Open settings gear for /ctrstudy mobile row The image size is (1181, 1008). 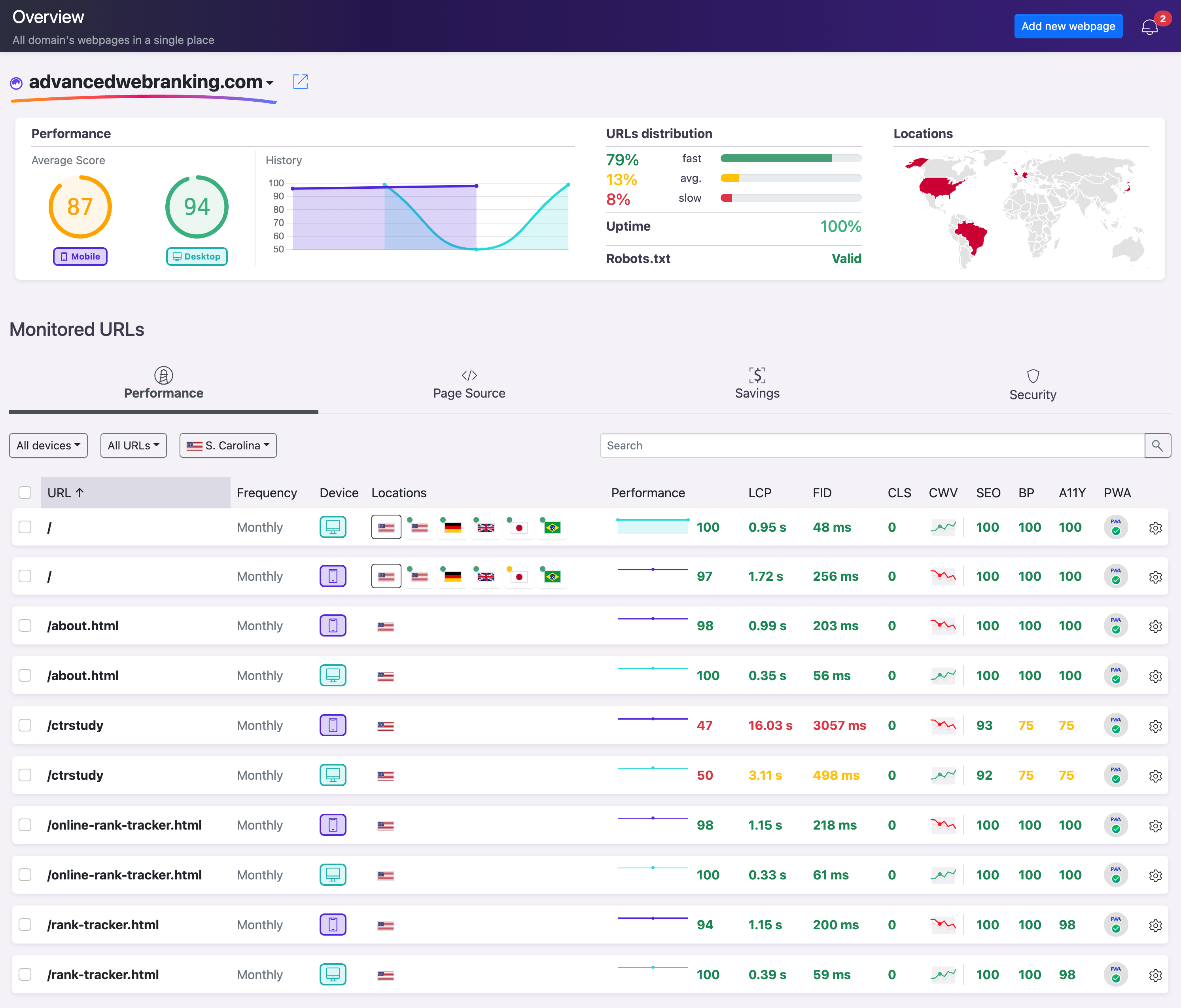pos(1155,726)
